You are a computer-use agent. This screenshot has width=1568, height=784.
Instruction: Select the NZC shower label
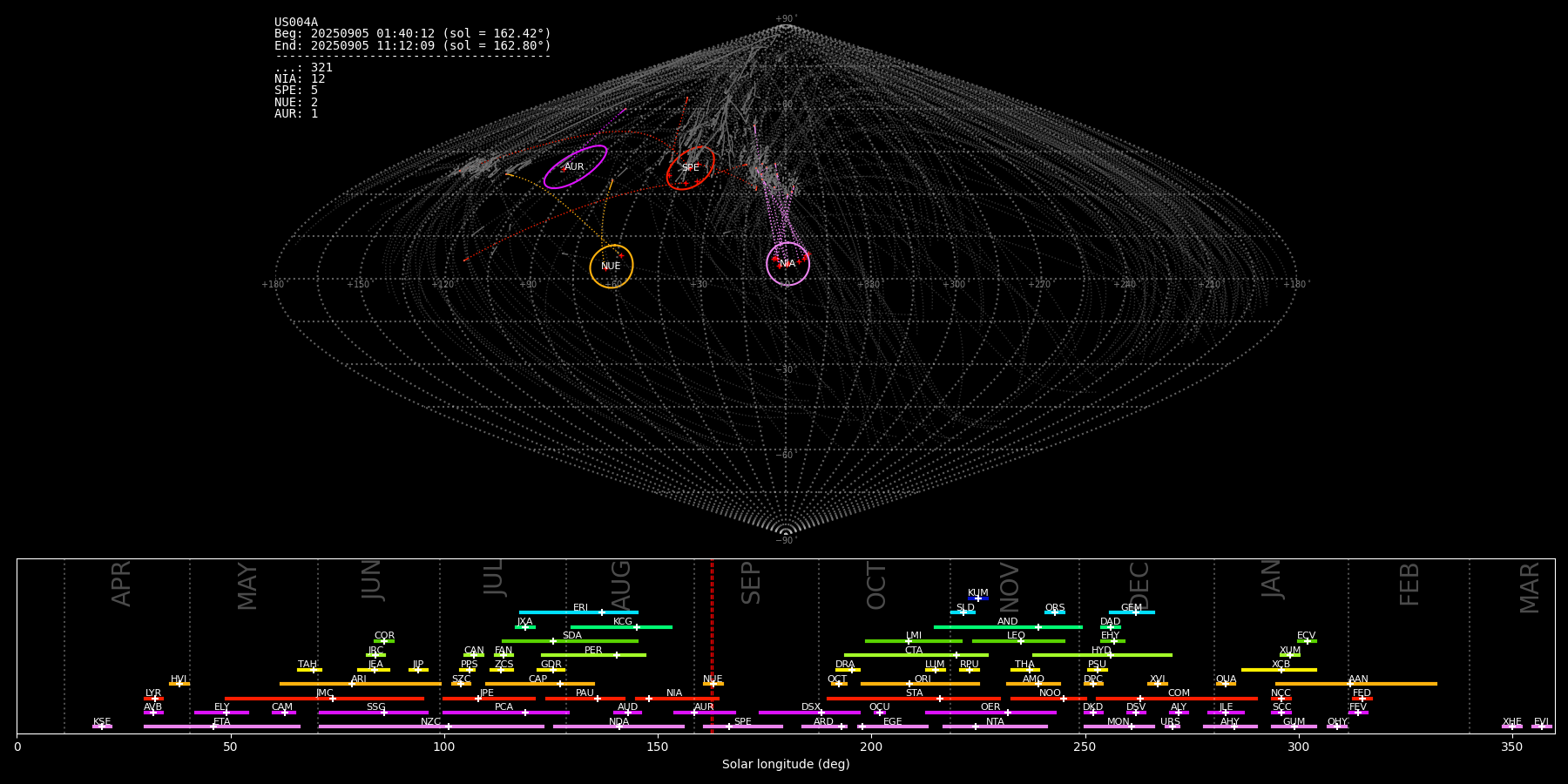(x=430, y=722)
